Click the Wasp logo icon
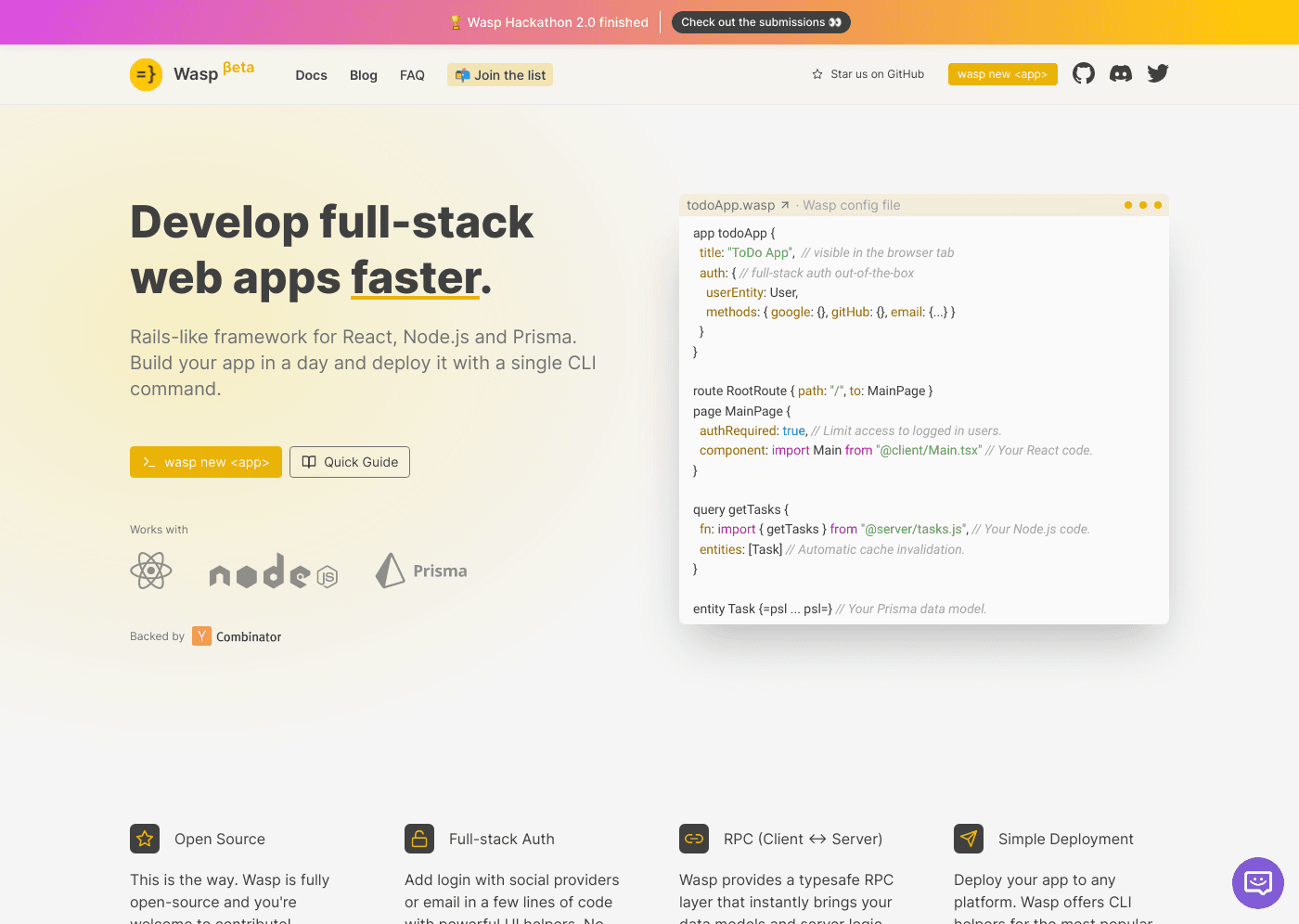This screenshot has height=924, width=1299. (x=147, y=74)
